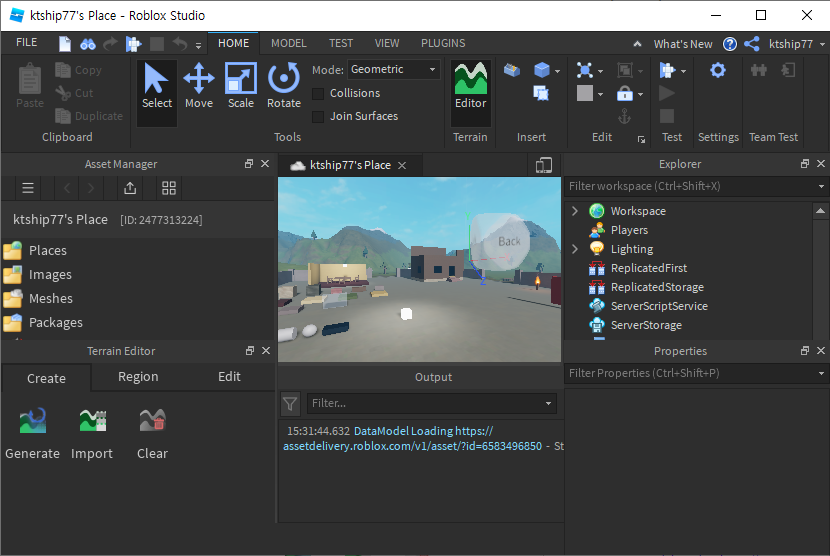Open the assetdelivery link in Output
The image size is (830, 556).
(x=412, y=446)
